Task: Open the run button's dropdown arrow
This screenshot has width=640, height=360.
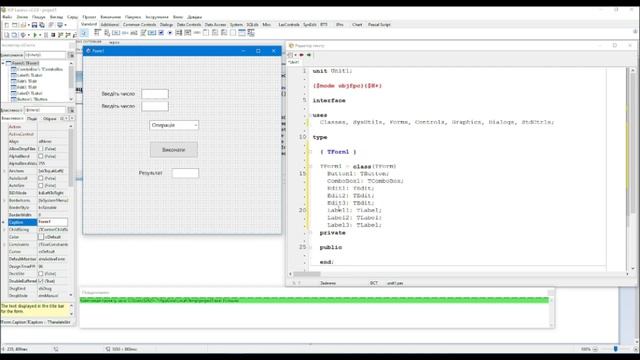Action: point(40,35)
